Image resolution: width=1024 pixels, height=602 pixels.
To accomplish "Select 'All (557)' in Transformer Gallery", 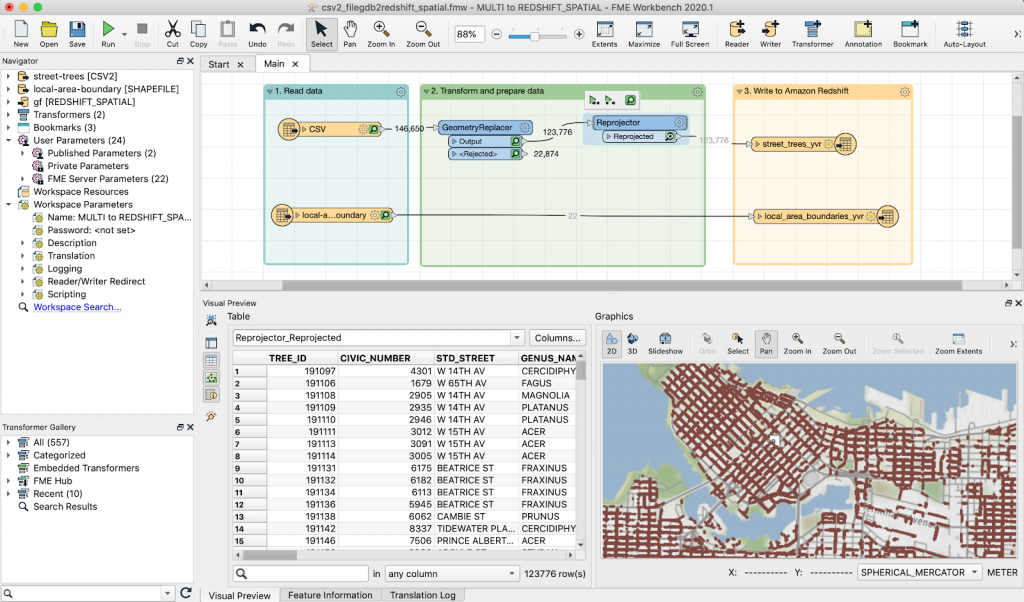I will tap(52, 442).
